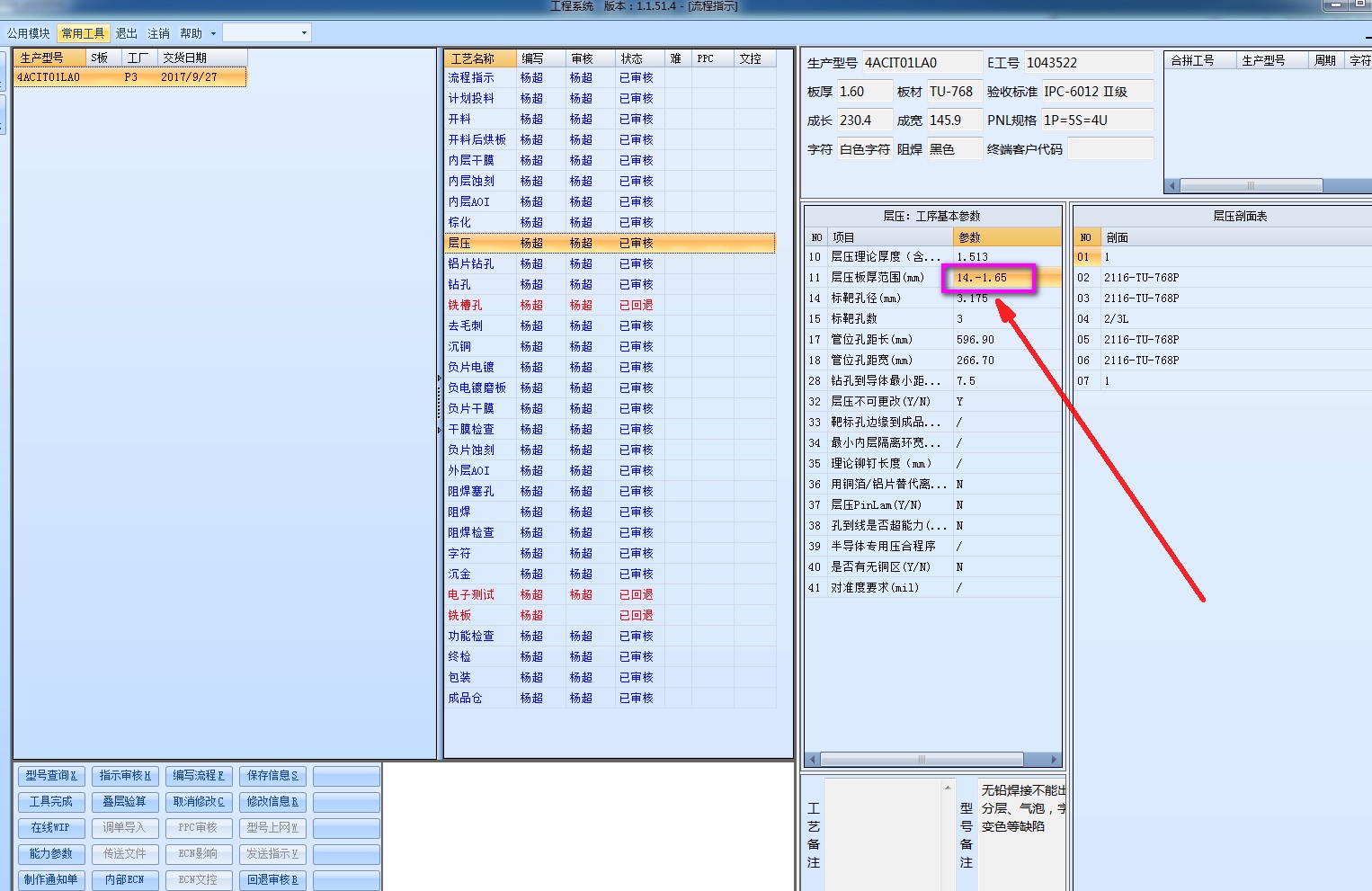Click the 叠层验算 button
The height and width of the screenshot is (891, 1372).
(x=125, y=802)
